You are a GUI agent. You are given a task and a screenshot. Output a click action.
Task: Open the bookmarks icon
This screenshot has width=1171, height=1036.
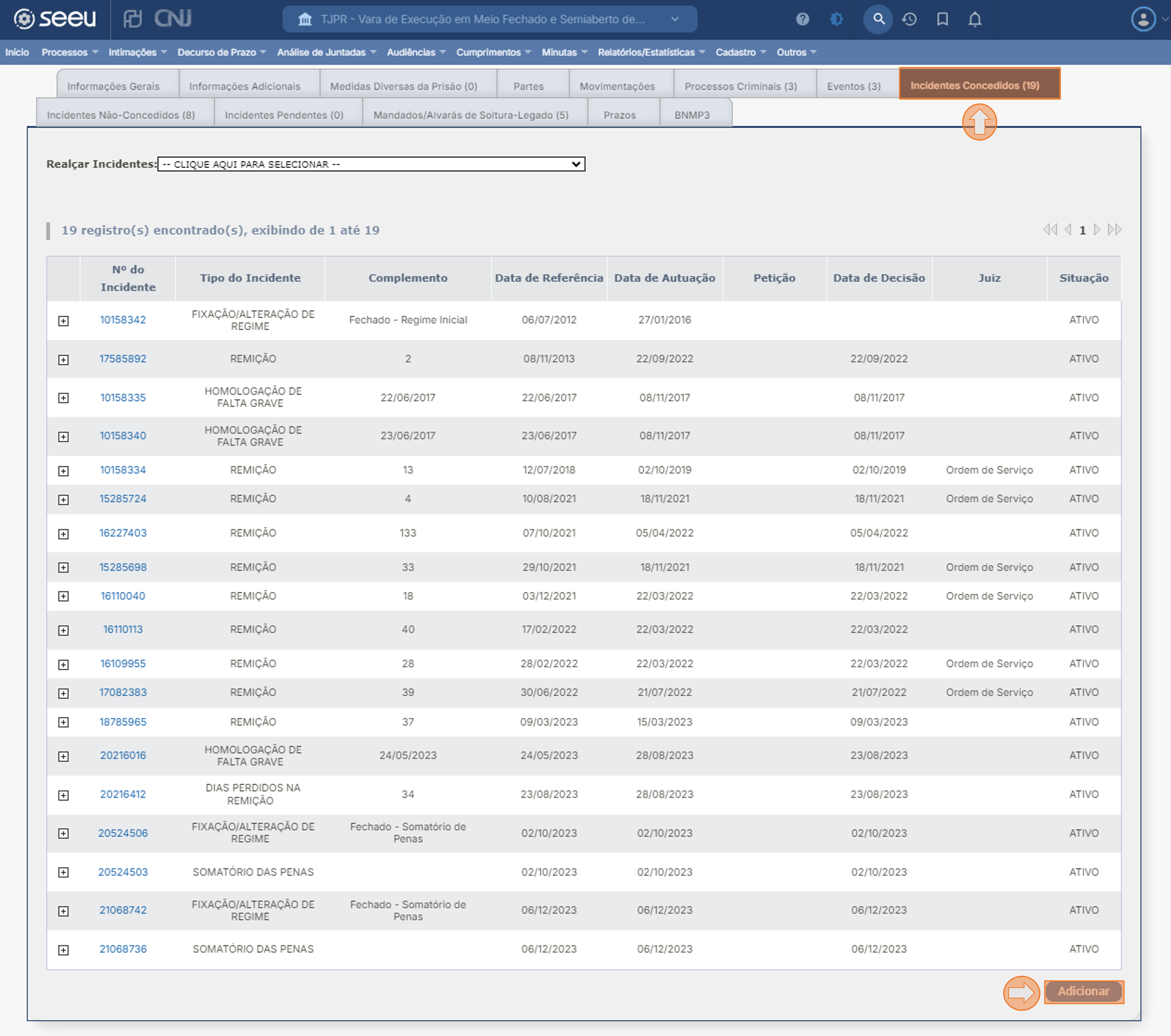click(942, 20)
